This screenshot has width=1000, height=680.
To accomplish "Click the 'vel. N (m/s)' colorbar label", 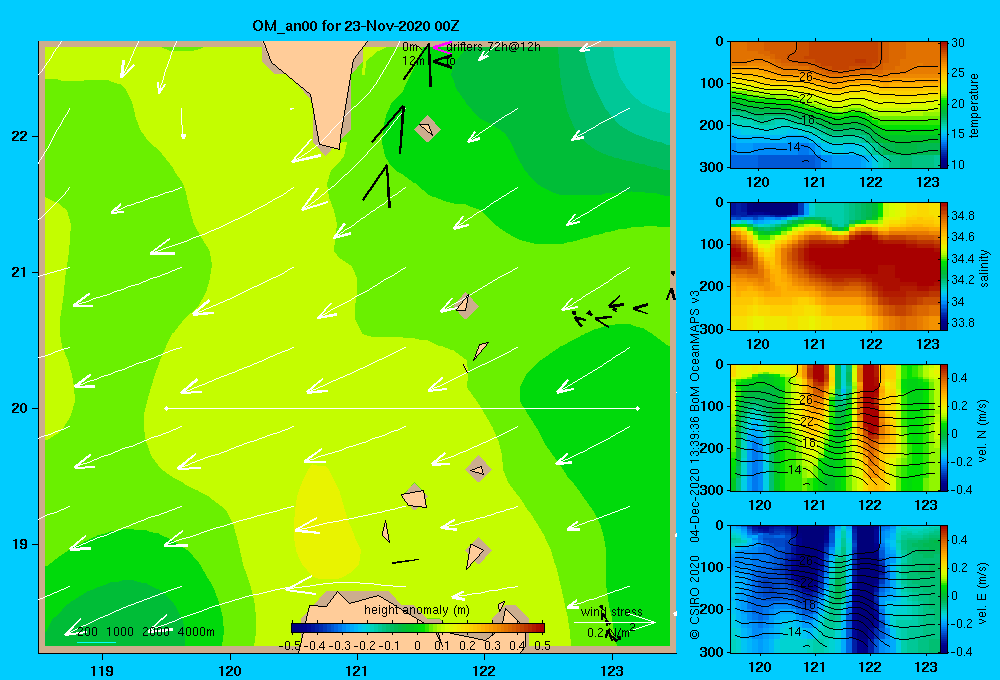I will tap(983, 431).
